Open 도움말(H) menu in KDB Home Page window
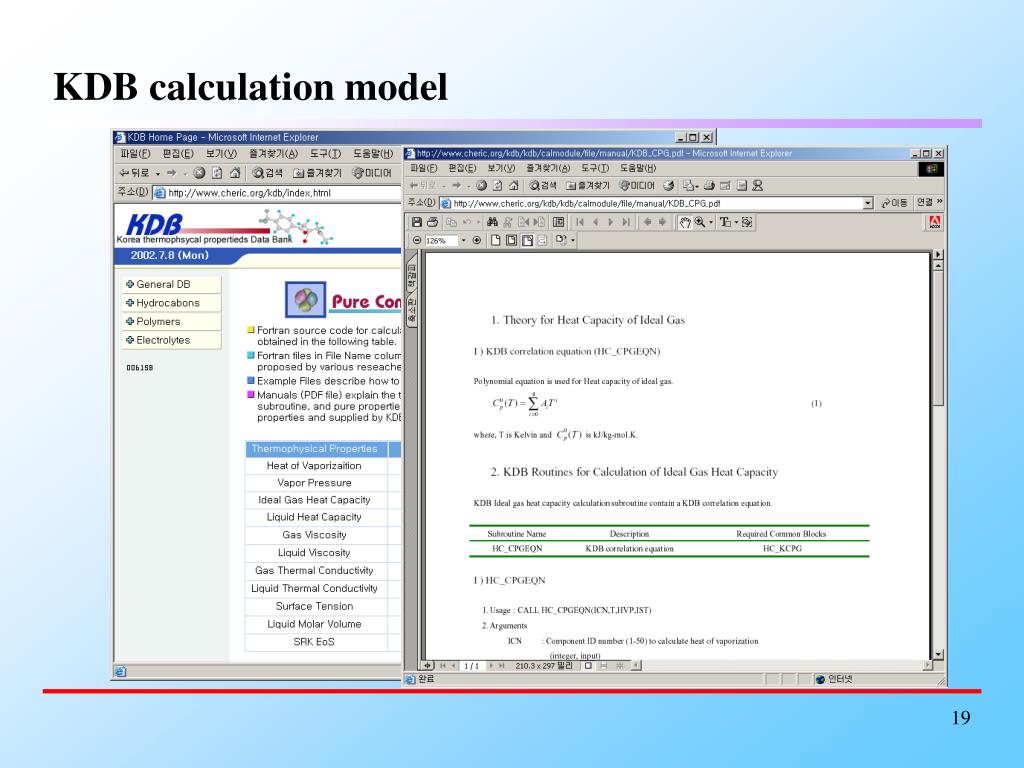1024x768 pixels. pos(373,153)
